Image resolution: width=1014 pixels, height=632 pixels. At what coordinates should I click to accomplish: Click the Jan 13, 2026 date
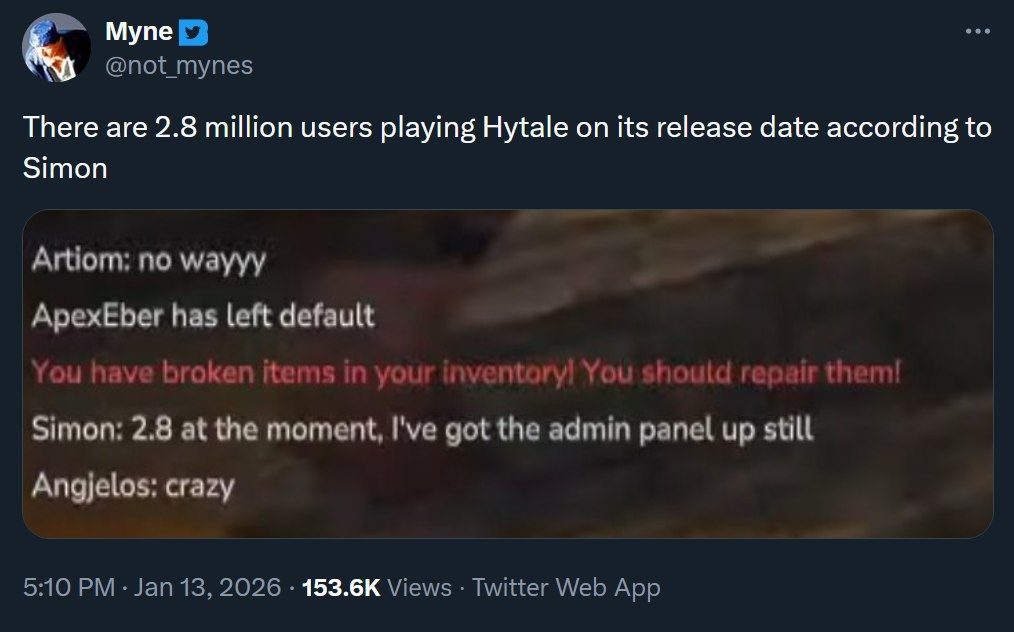(206, 588)
